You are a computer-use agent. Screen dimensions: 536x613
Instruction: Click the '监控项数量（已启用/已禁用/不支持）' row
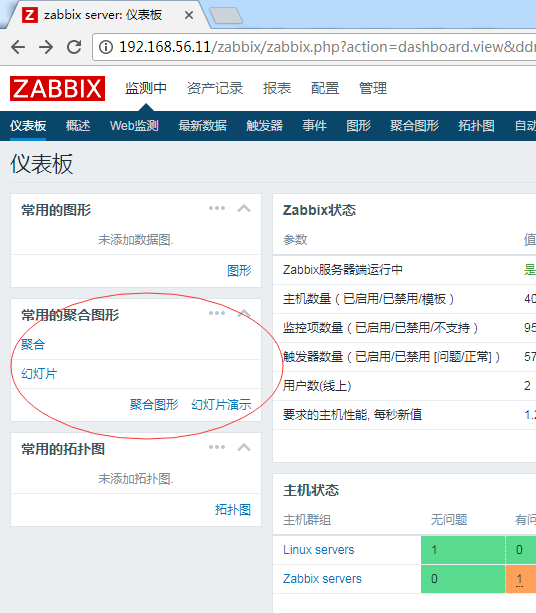tap(404, 328)
